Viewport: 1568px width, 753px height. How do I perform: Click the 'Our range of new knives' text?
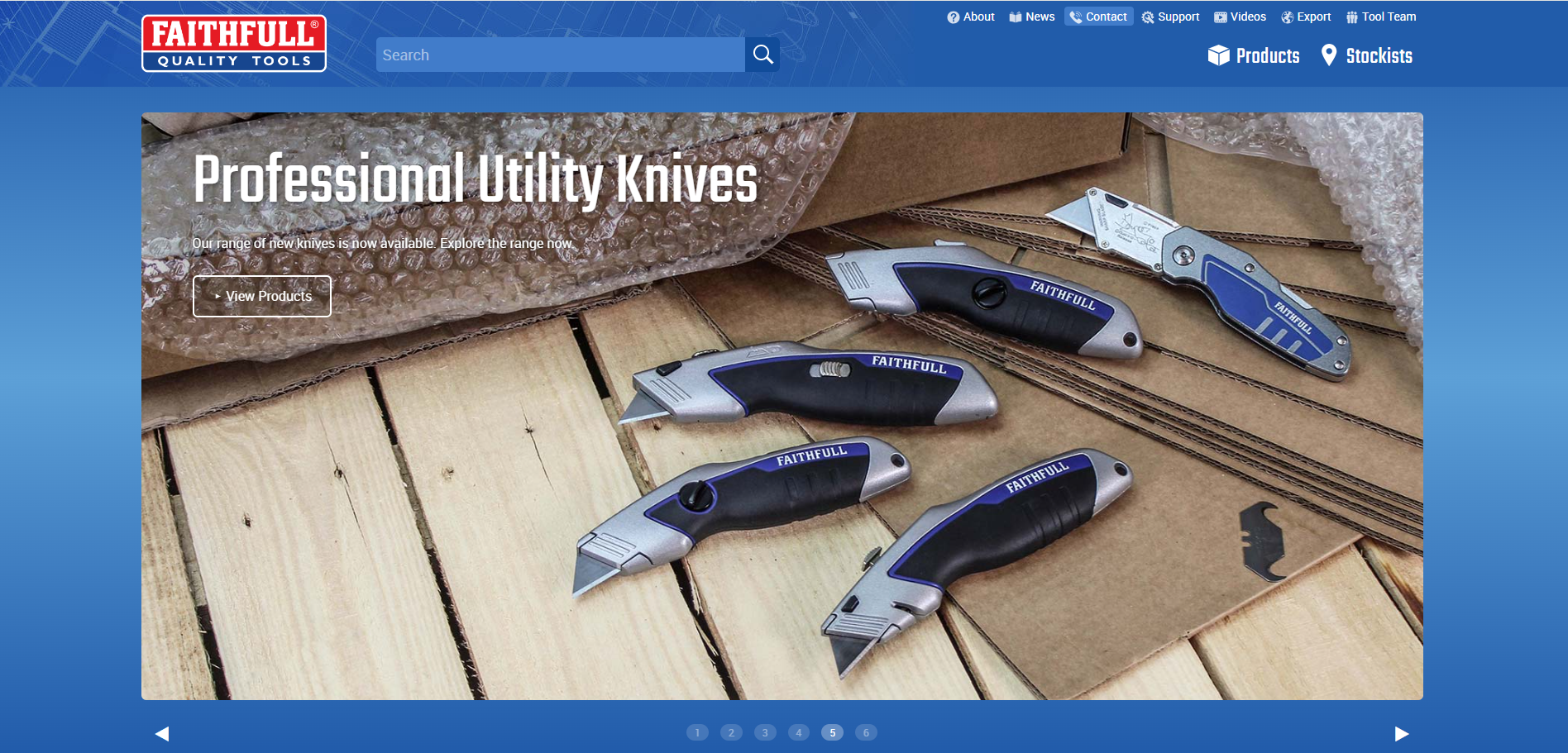(x=383, y=243)
